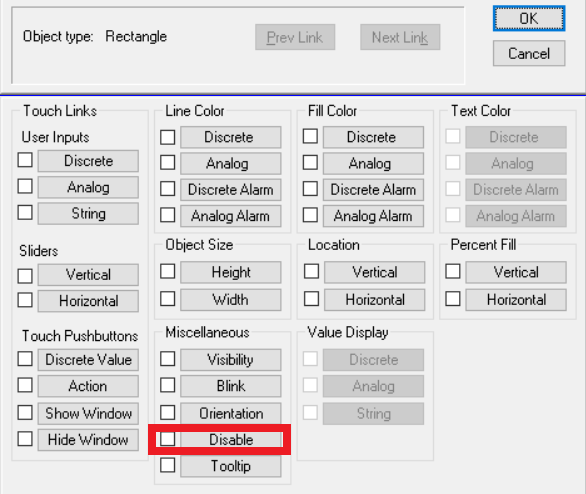
Task: Tick Fill Color Discrete checkbox
Action: 310,136
